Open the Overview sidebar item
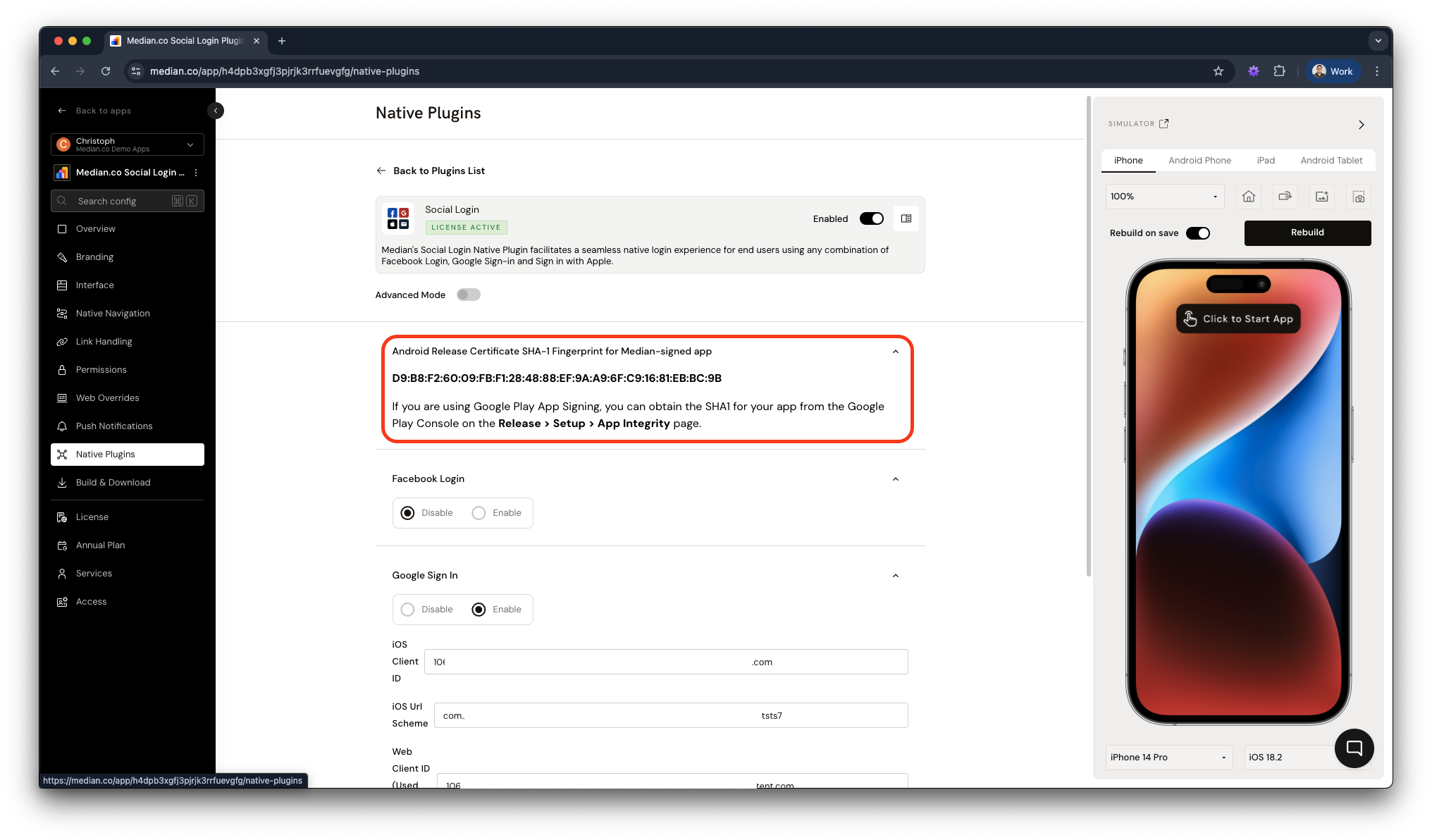The height and width of the screenshot is (840, 1432). tap(128, 229)
